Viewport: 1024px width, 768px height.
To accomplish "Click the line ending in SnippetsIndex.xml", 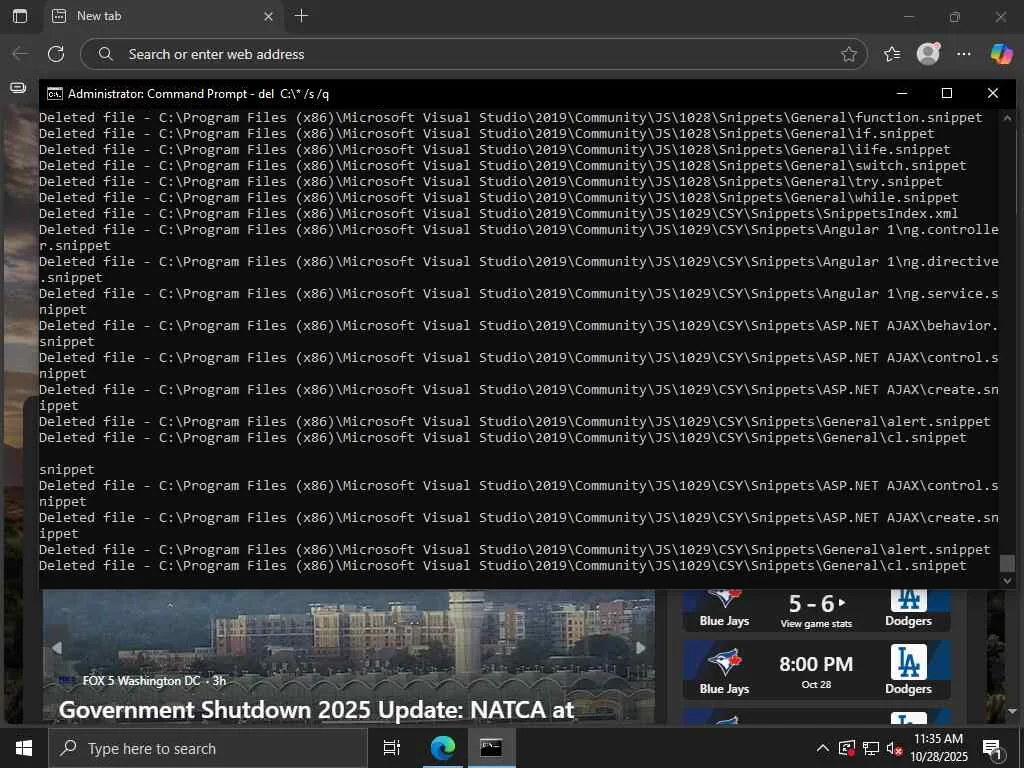I will [x=498, y=213].
